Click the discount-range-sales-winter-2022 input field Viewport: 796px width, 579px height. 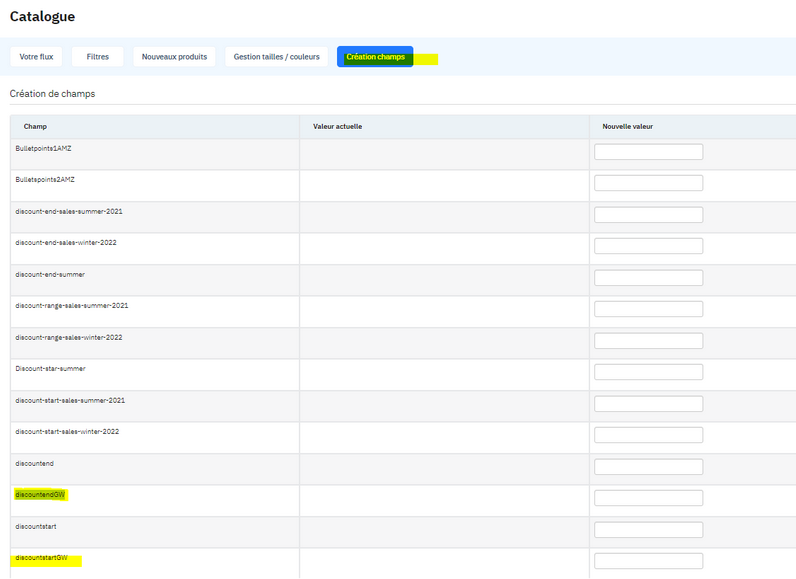(x=648, y=340)
